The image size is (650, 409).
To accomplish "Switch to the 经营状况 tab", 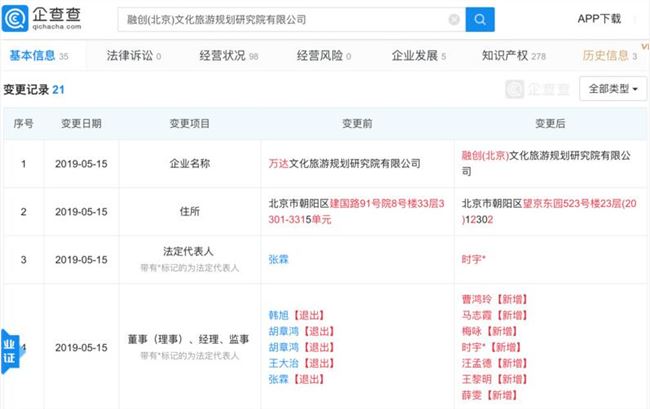I will pyautogui.click(x=228, y=56).
